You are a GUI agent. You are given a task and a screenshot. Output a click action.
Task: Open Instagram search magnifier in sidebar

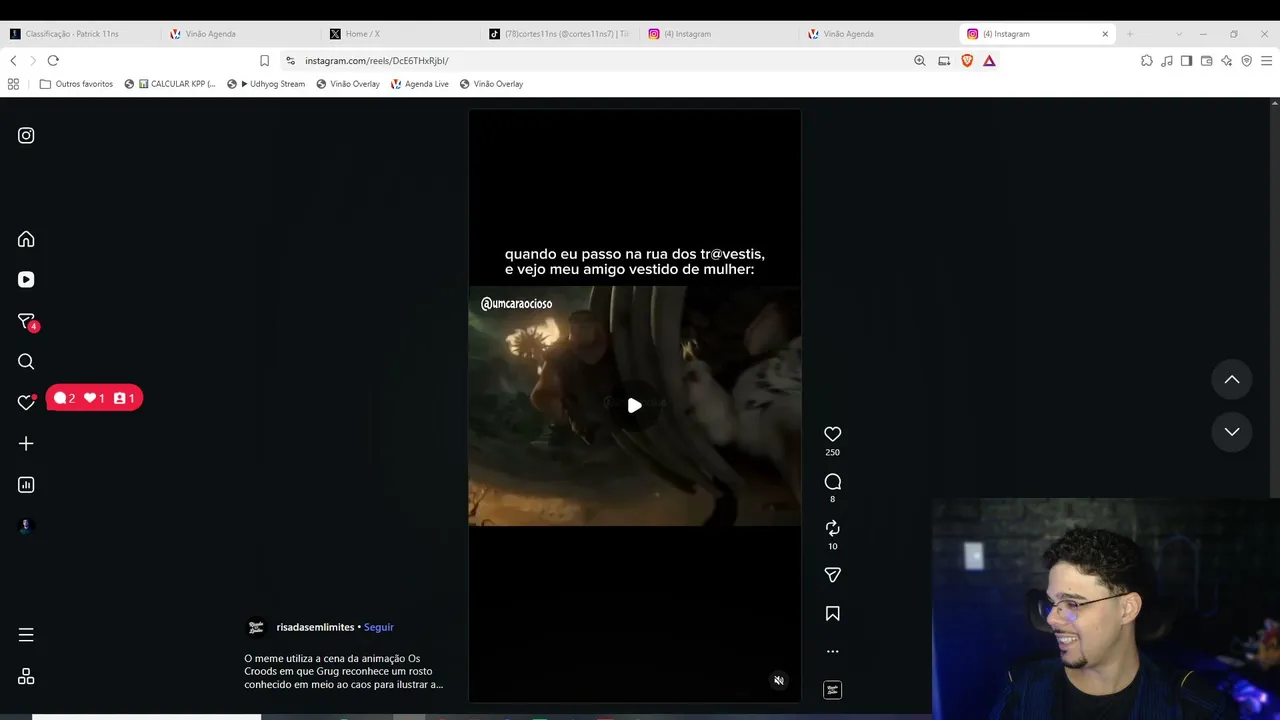tap(26, 362)
